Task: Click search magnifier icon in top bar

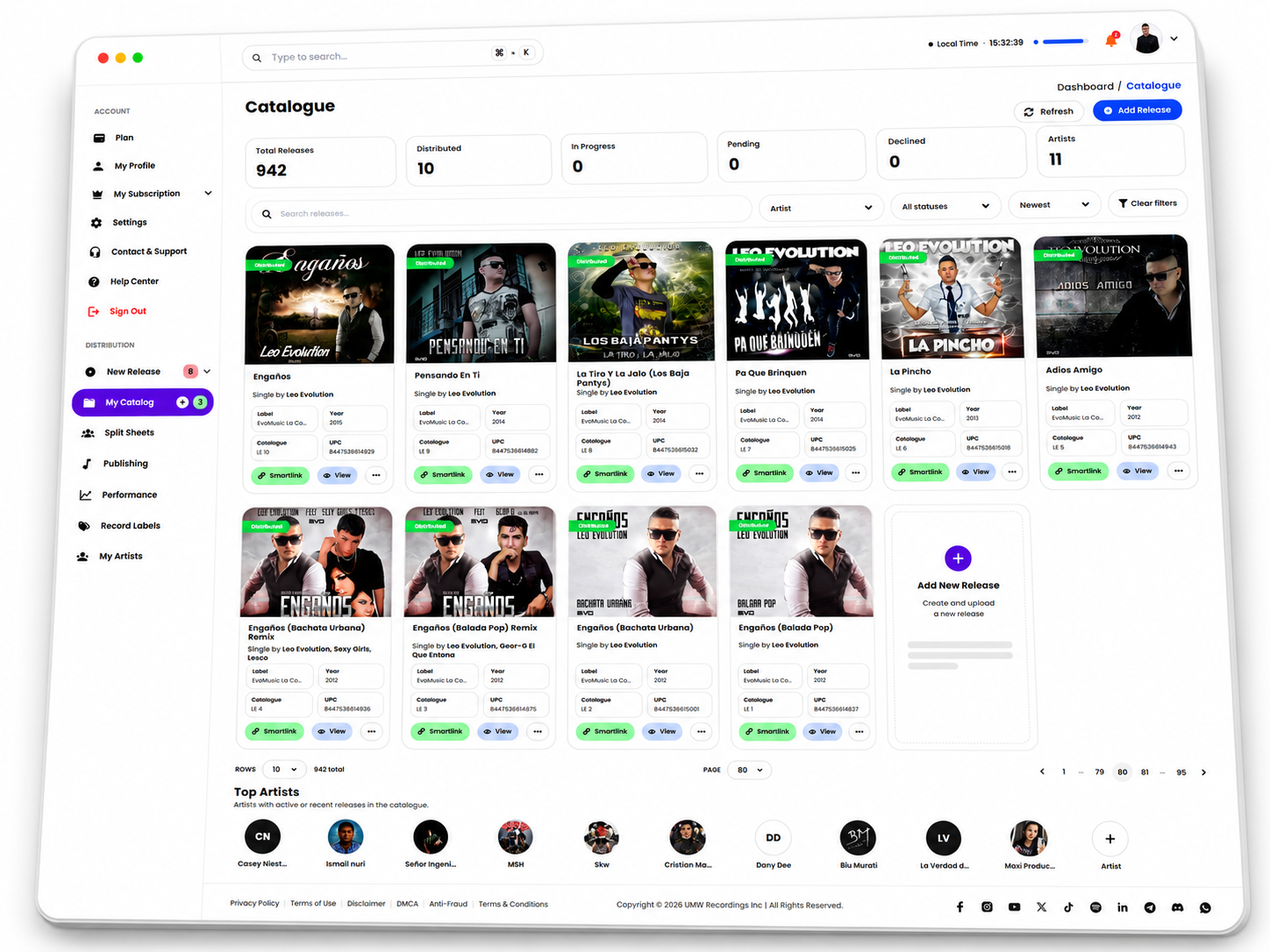Action: coord(257,58)
